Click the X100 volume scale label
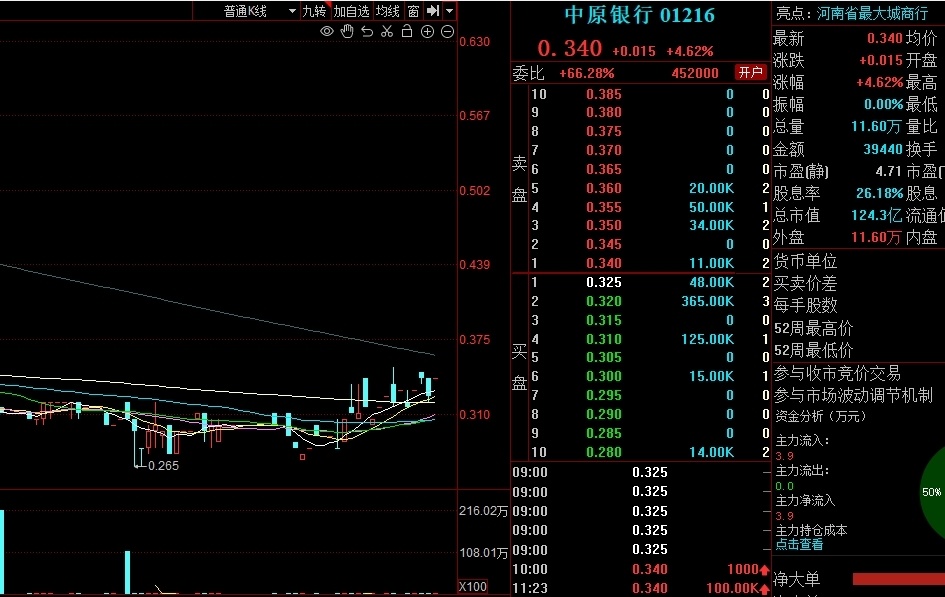 473,587
